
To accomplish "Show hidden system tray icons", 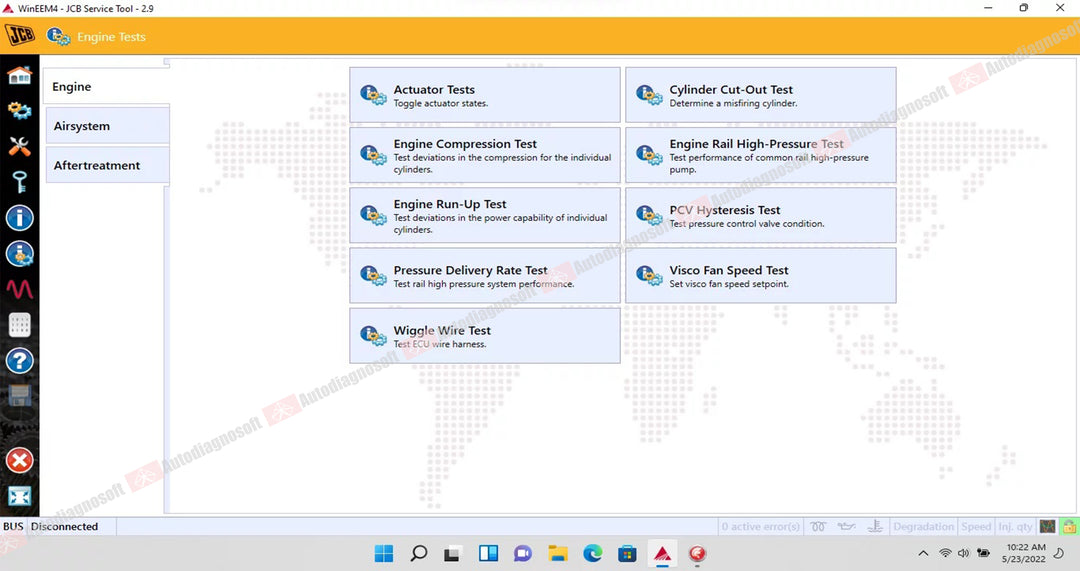I will point(924,553).
